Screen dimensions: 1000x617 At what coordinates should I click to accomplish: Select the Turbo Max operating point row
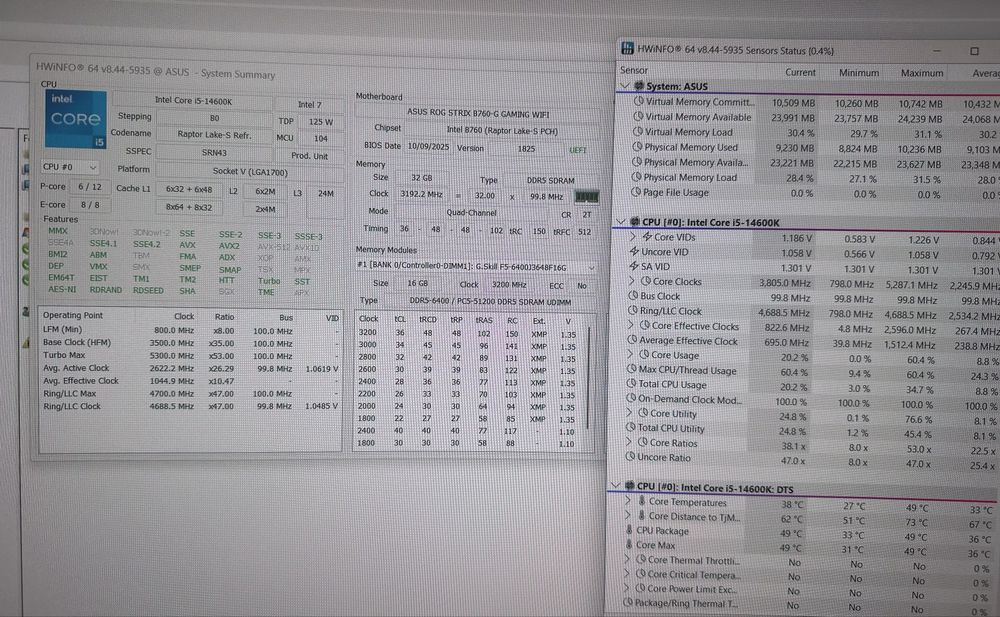tap(190, 355)
